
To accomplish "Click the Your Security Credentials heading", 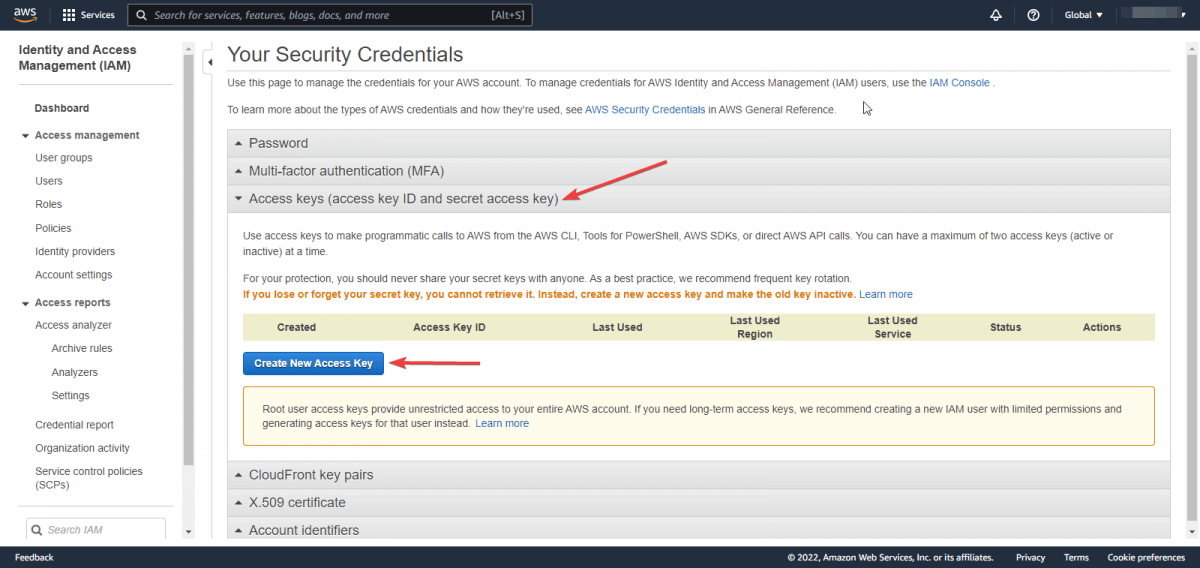I will (346, 55).
